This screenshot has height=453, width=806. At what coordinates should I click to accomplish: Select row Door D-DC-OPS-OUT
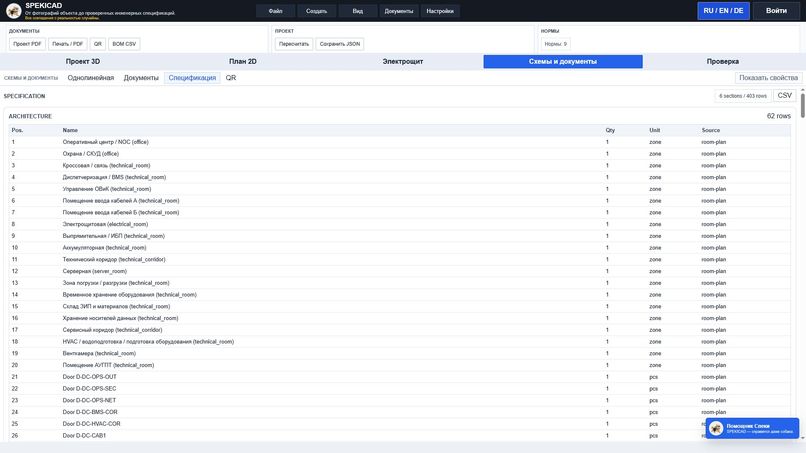pyautogui.click(x=399, y=377)
